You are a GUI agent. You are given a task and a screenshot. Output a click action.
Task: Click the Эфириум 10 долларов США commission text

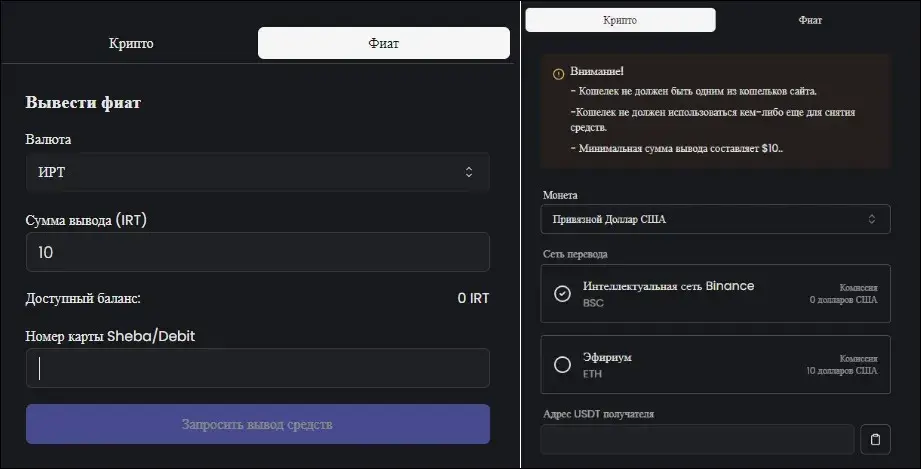(x=842, y=371)
